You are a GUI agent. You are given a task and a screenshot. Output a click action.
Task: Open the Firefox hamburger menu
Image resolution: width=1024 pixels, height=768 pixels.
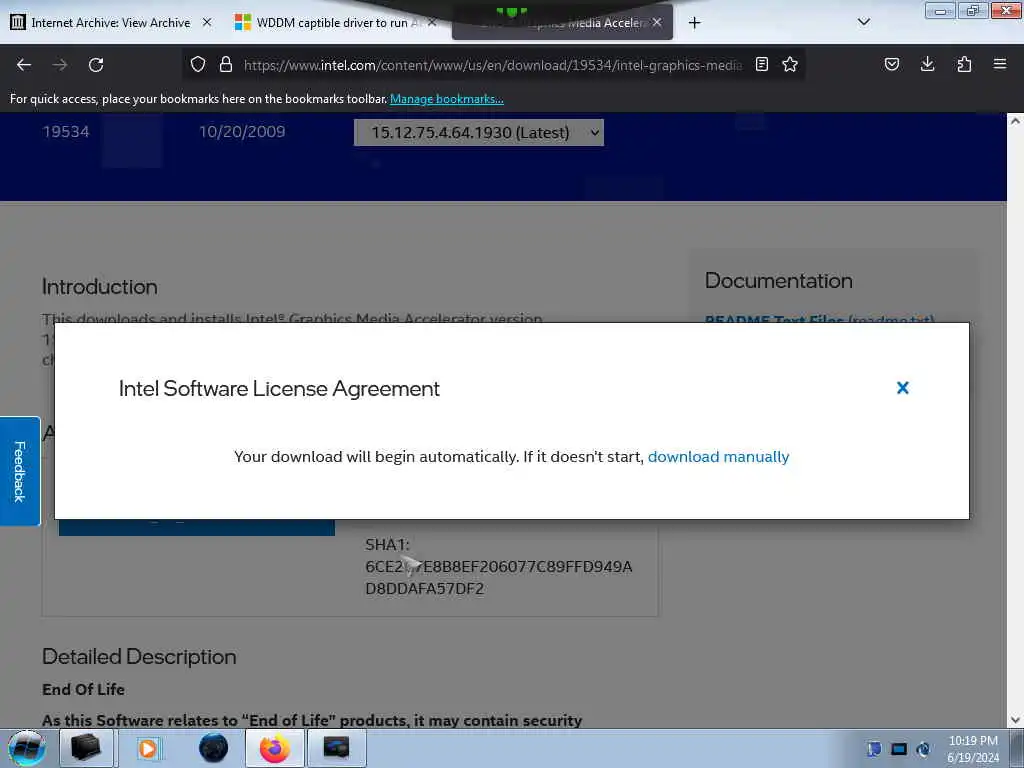pos(1000,64)
